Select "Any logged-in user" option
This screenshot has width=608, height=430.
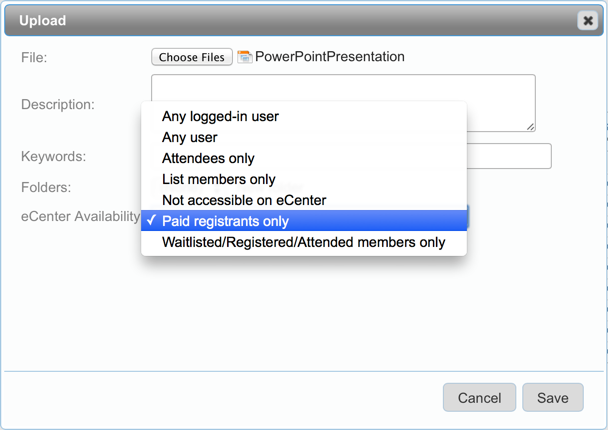click(220, 116)
